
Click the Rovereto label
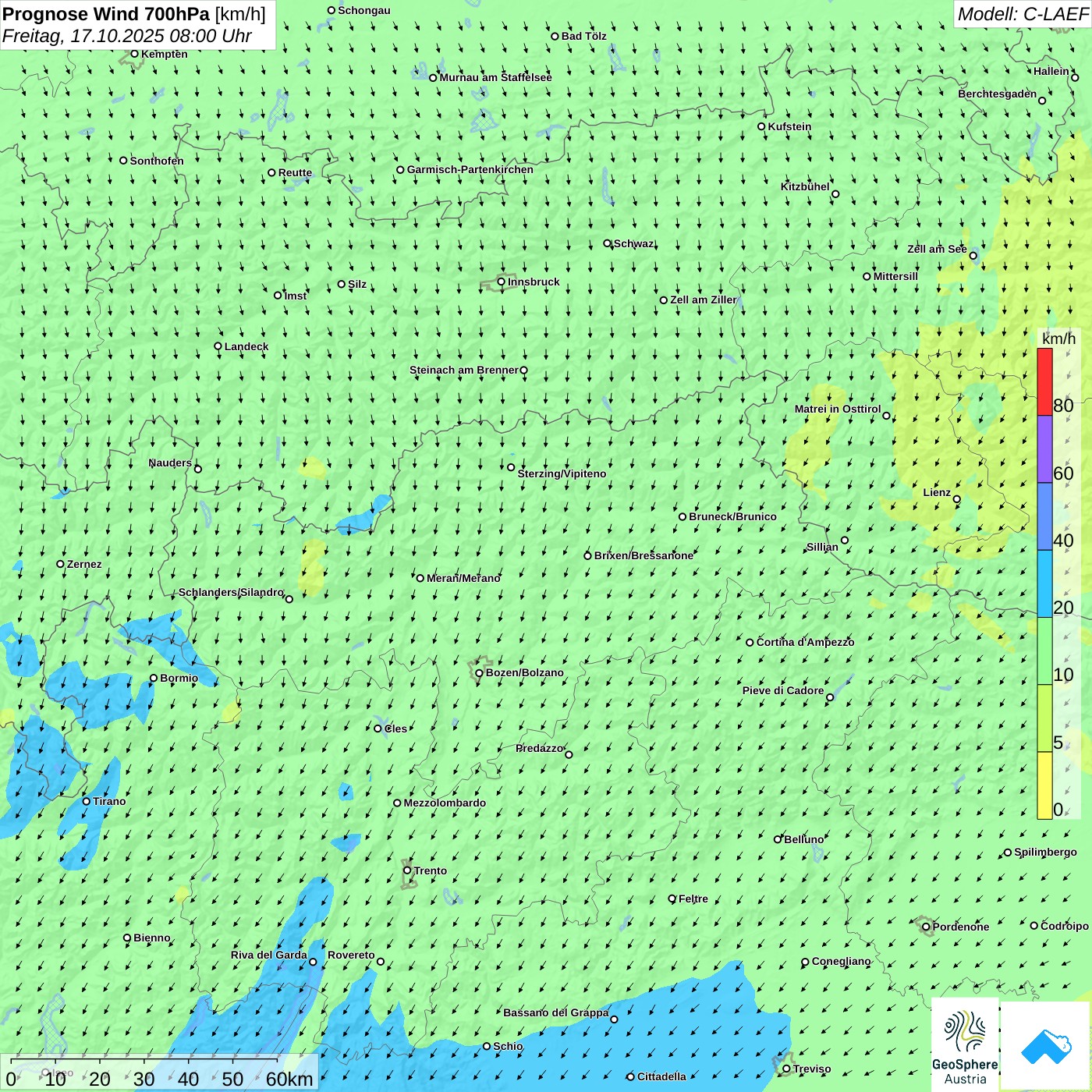click(351, 955)
